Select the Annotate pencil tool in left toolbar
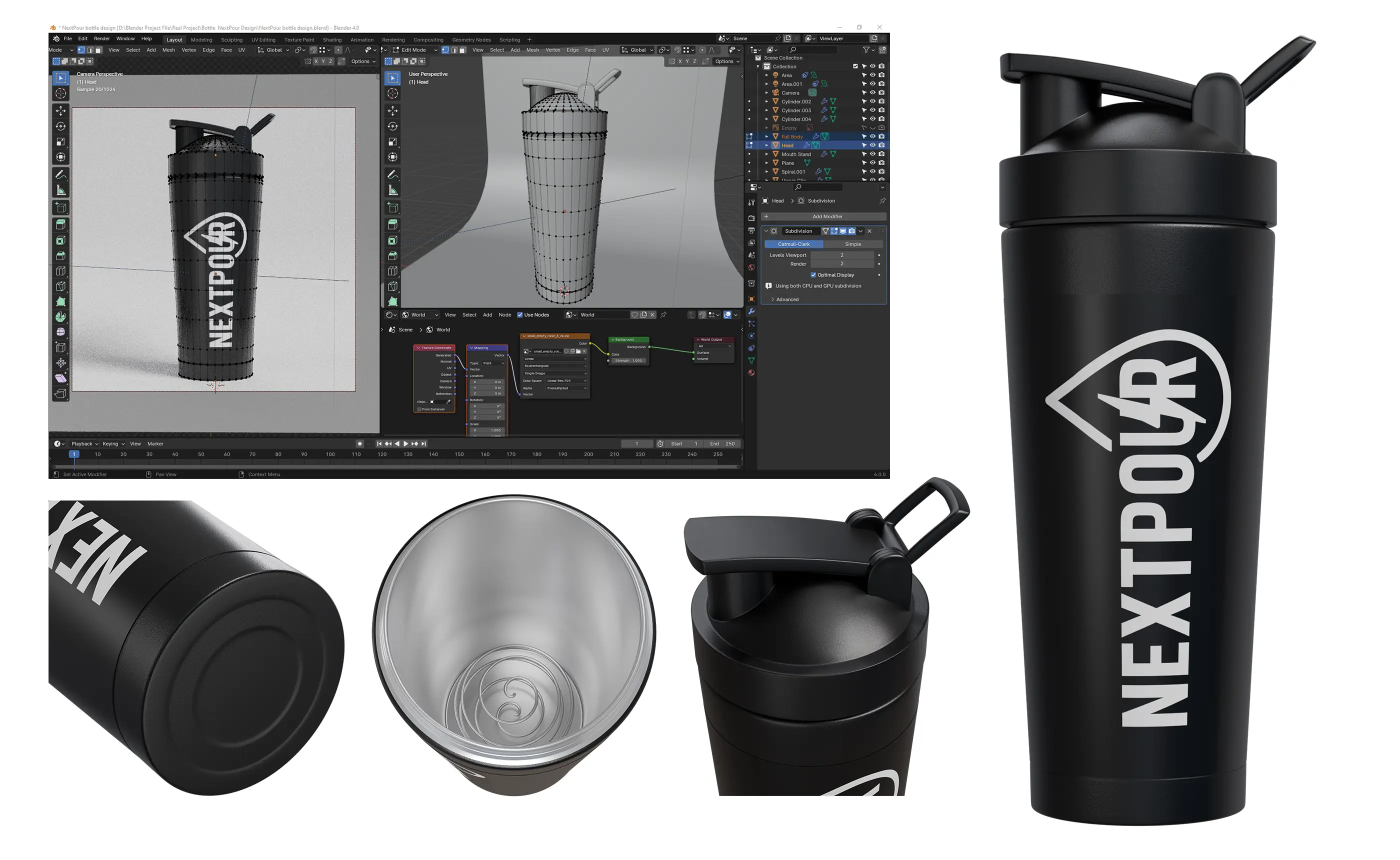The image size is (1400, 860). [x=61, y=174]
